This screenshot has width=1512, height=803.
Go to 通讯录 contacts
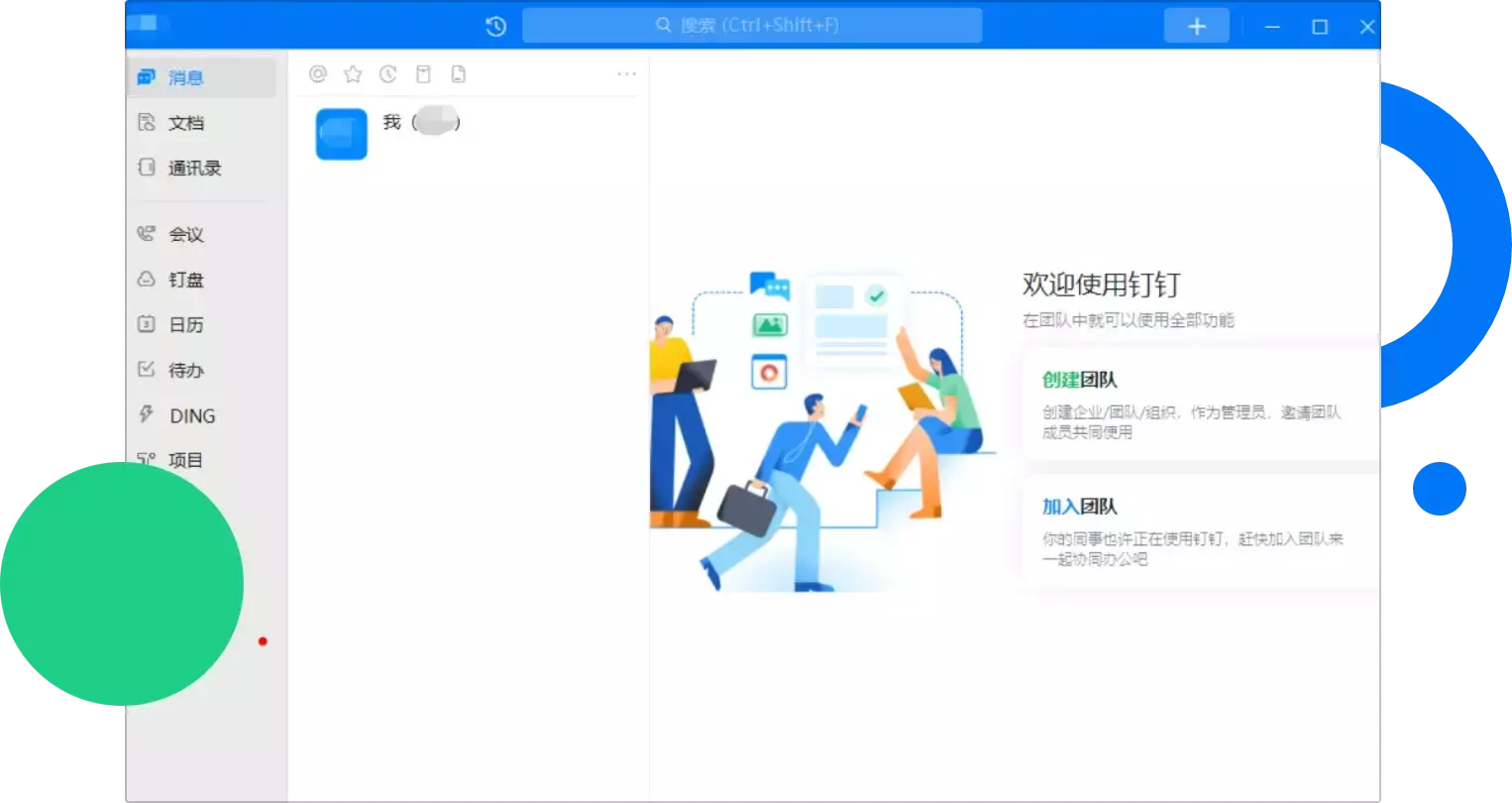click(x=201, y=169)
